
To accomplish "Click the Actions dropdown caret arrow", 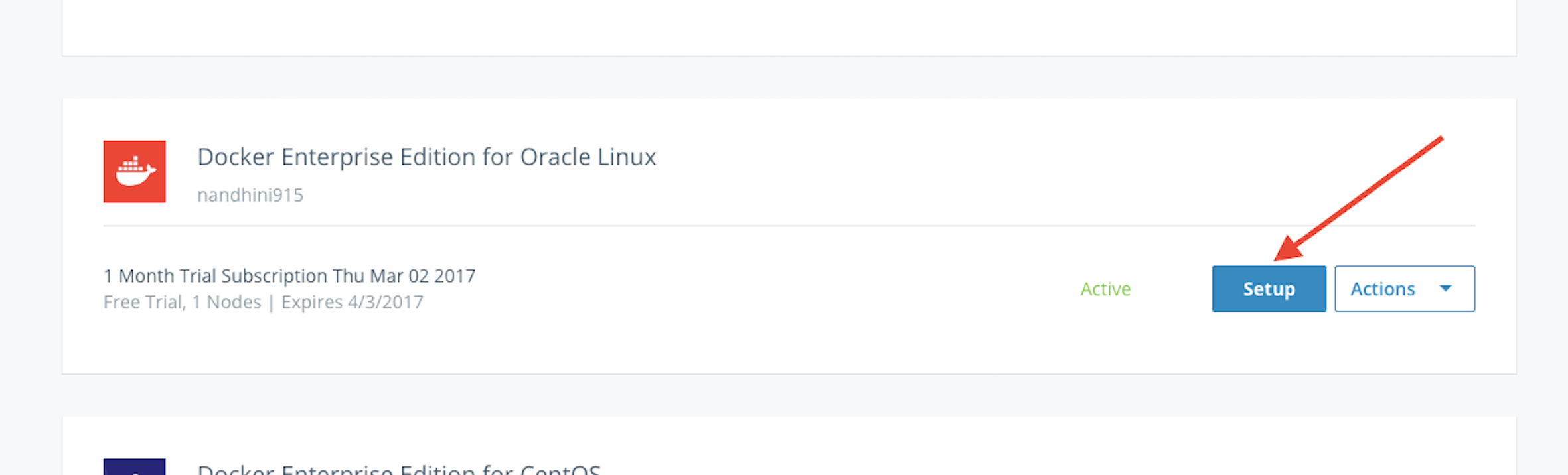I will [1445, 289].
